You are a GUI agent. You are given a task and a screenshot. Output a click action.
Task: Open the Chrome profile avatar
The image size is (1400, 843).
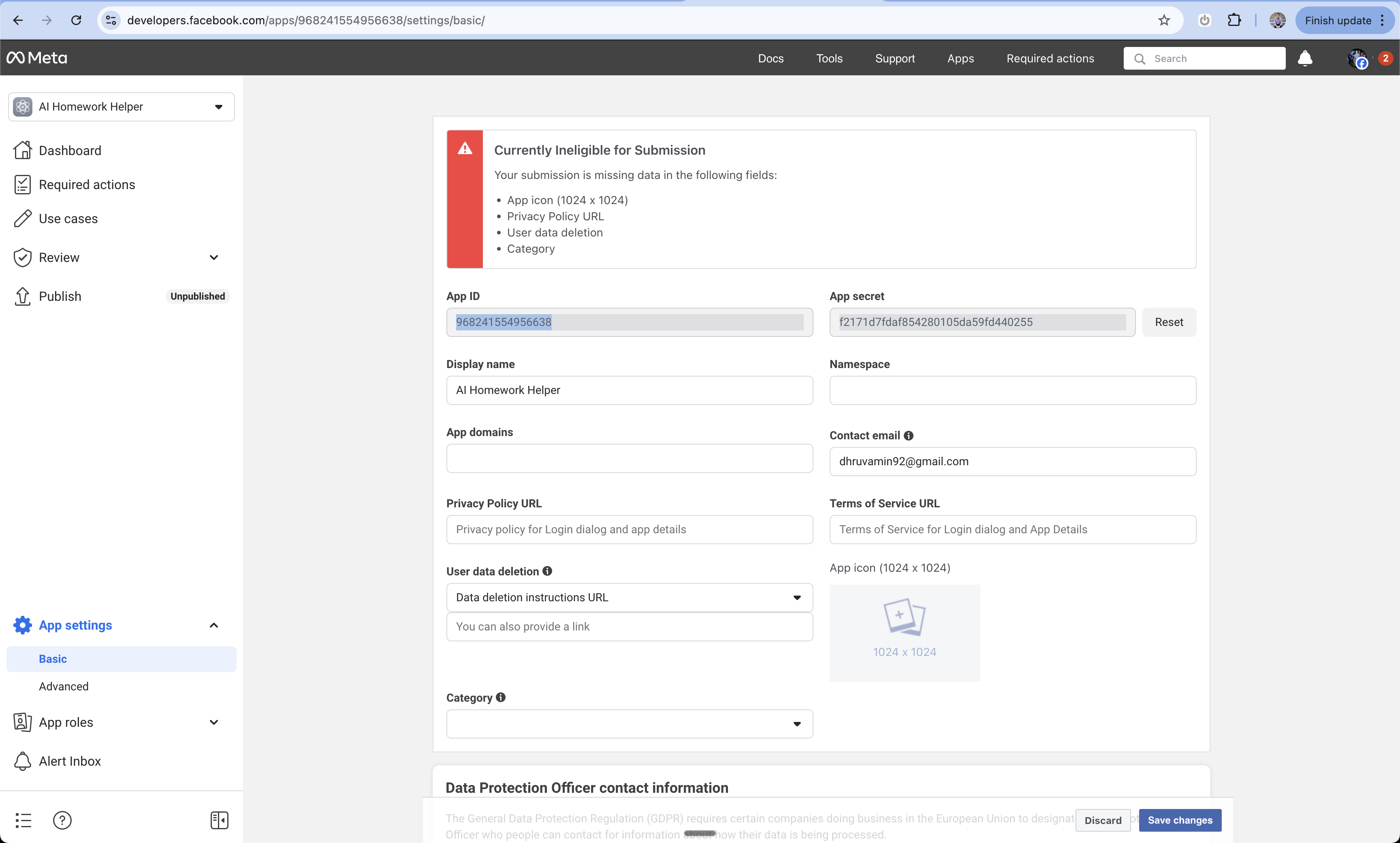pos(1278,21)
